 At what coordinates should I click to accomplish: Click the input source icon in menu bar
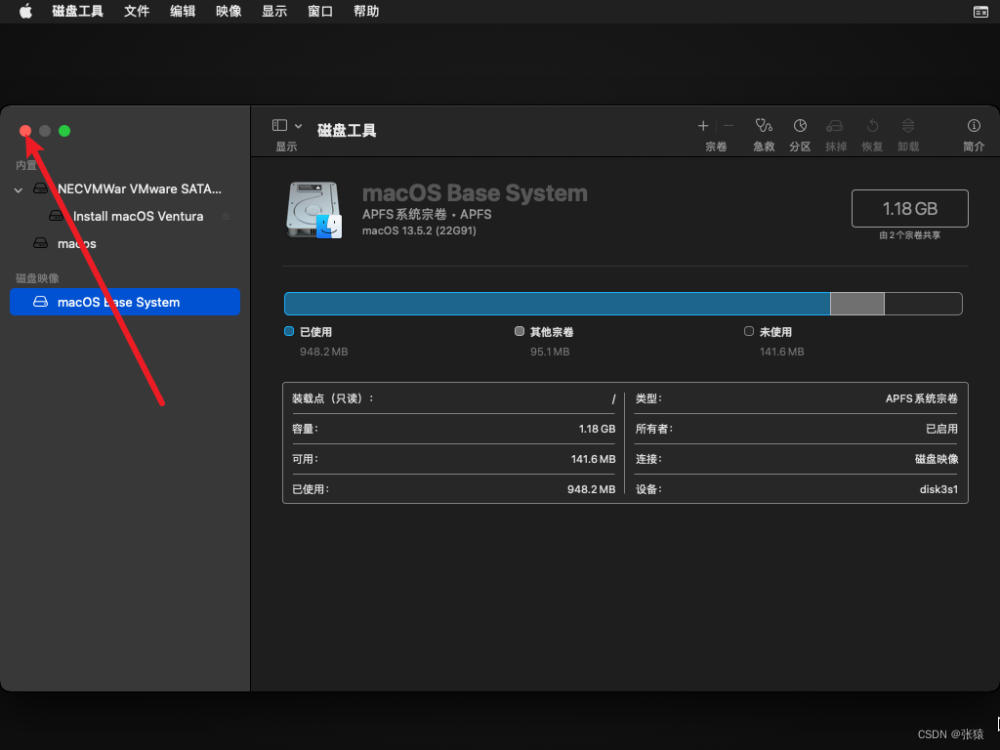click(x=980, y=11)
